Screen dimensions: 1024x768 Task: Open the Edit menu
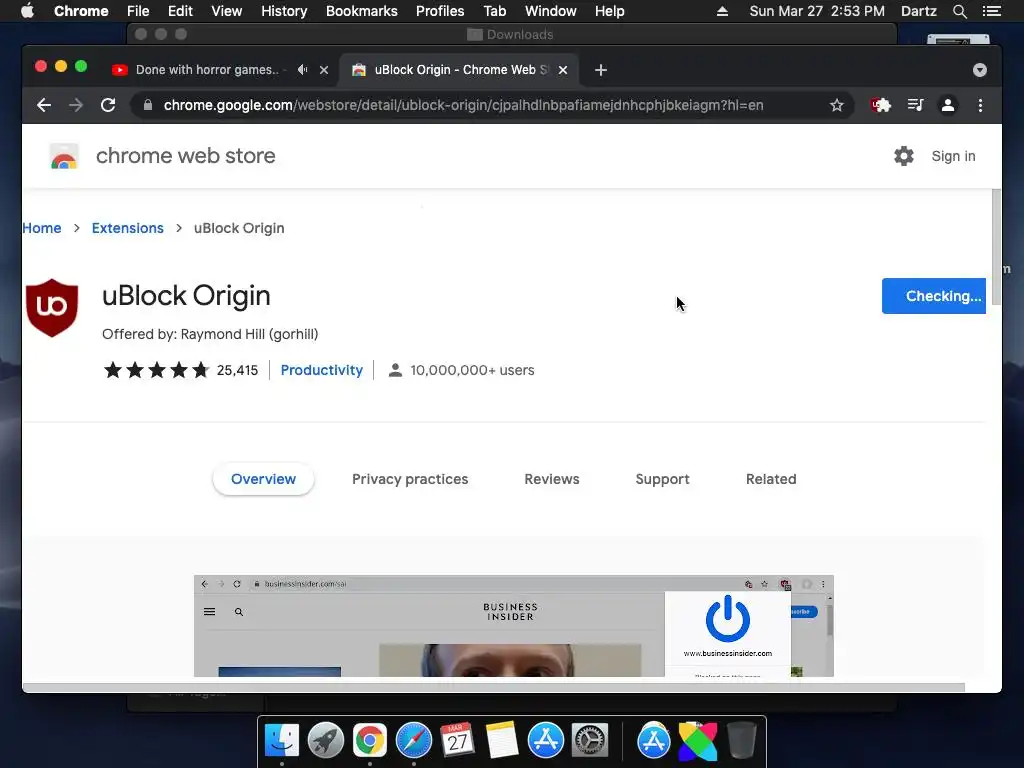pos(180,11)
